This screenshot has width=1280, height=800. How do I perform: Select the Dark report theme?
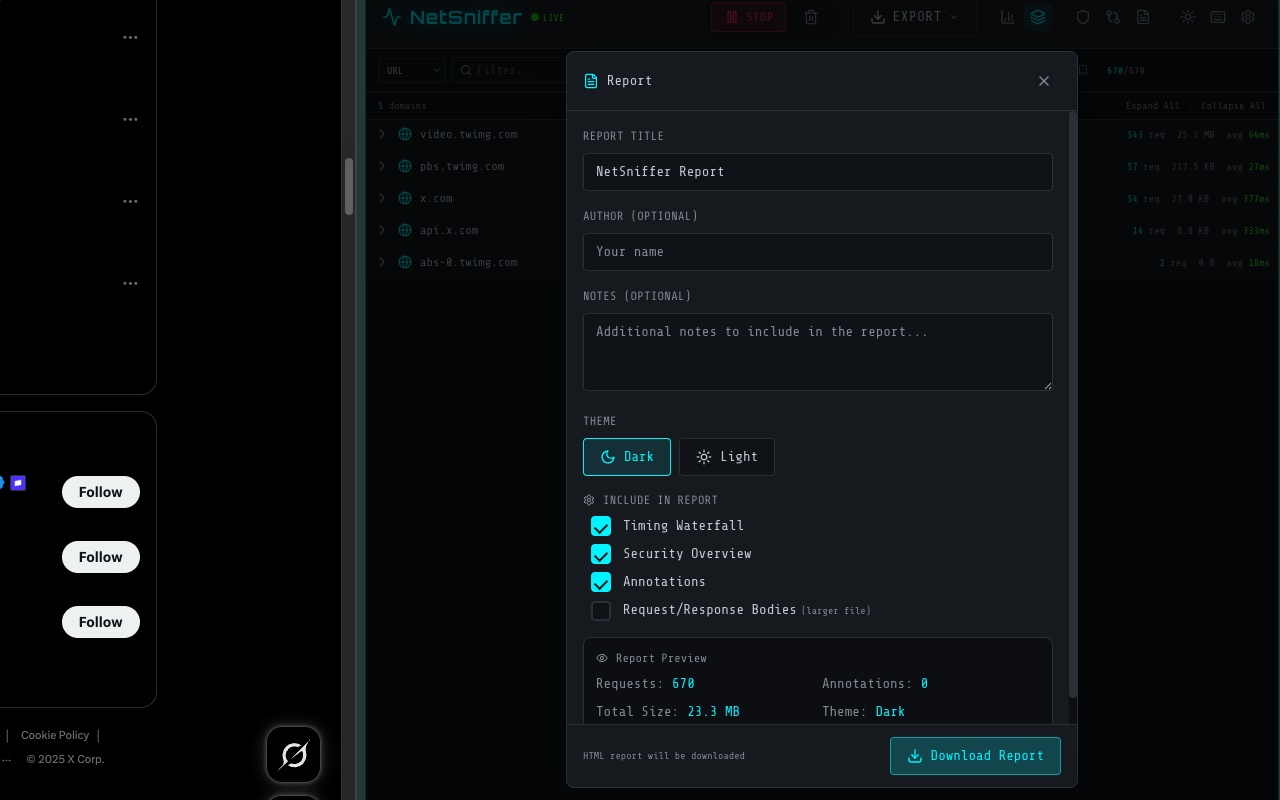pyautogui.click(x=627, y=457)
